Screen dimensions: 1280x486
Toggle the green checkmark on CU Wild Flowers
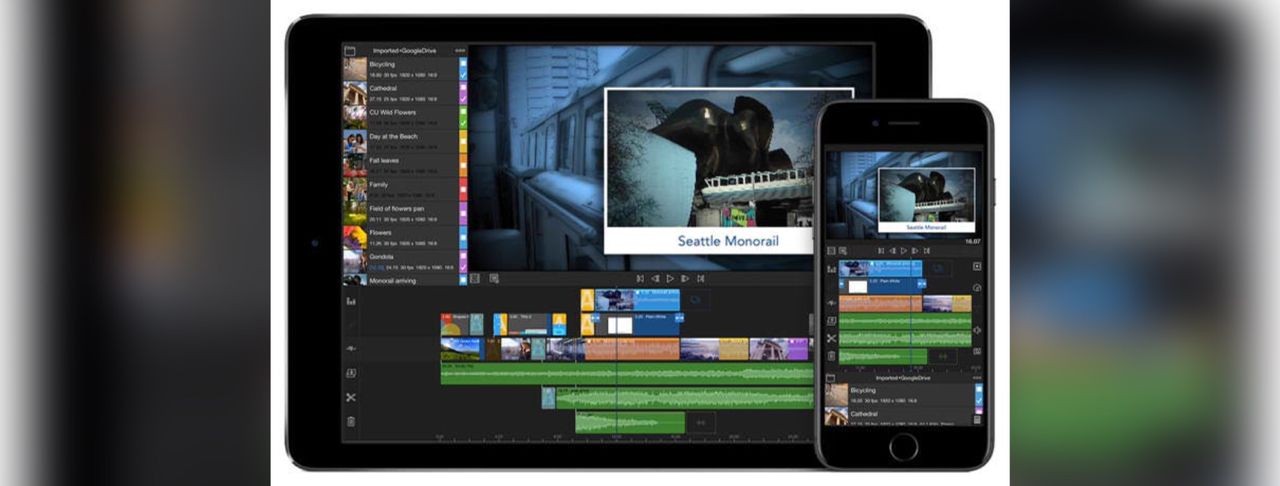click(463, 122)
